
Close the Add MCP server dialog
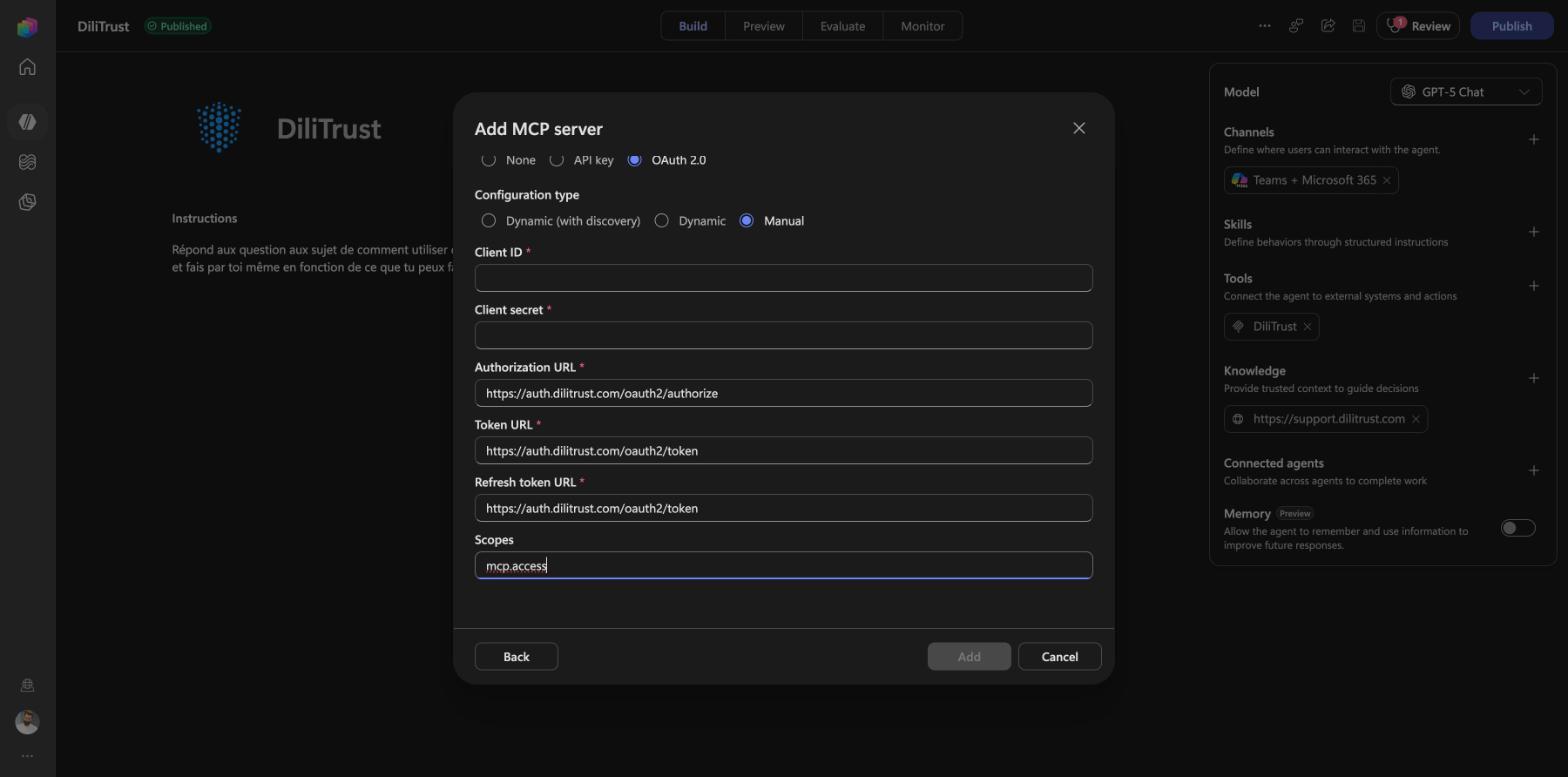1079,128
